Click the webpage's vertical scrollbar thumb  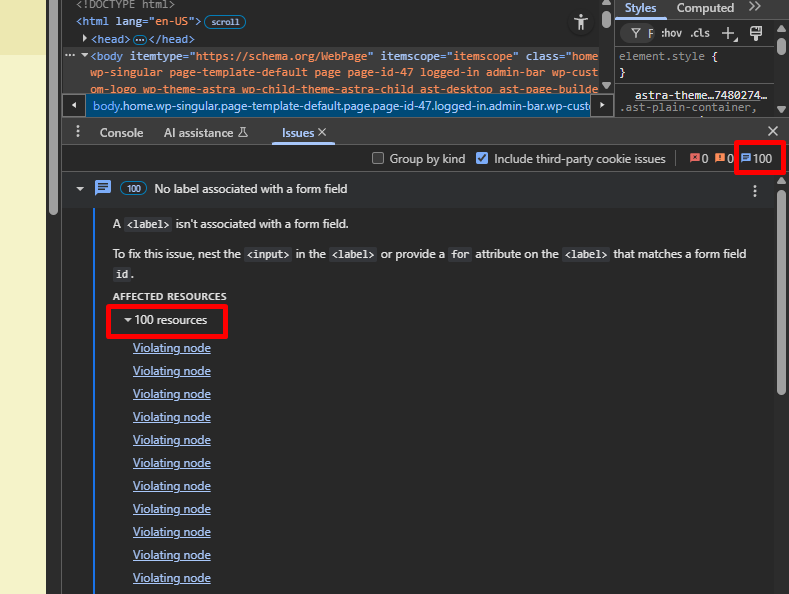point(53,108)
